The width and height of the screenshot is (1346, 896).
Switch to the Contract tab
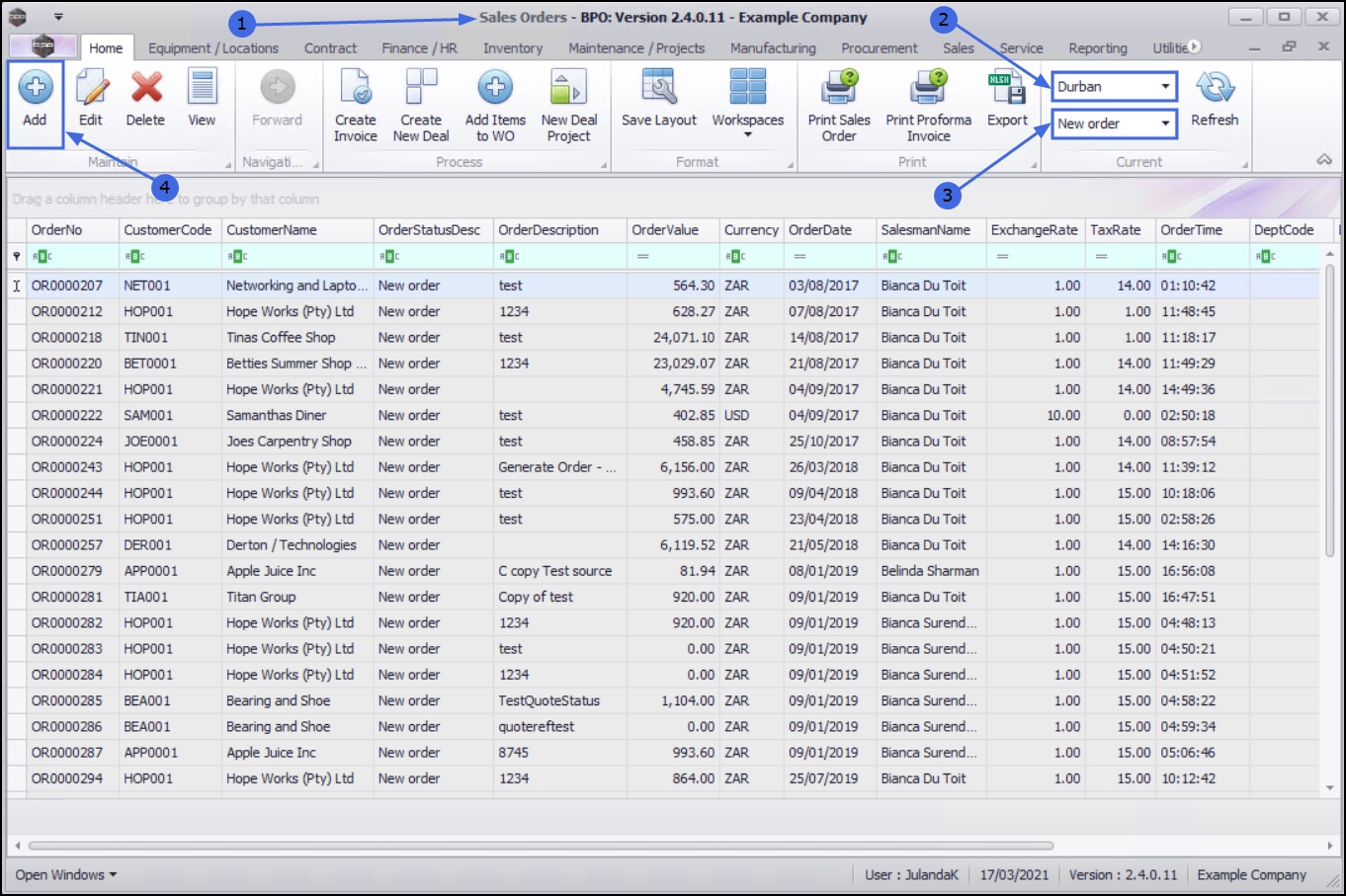pos(330,48)
